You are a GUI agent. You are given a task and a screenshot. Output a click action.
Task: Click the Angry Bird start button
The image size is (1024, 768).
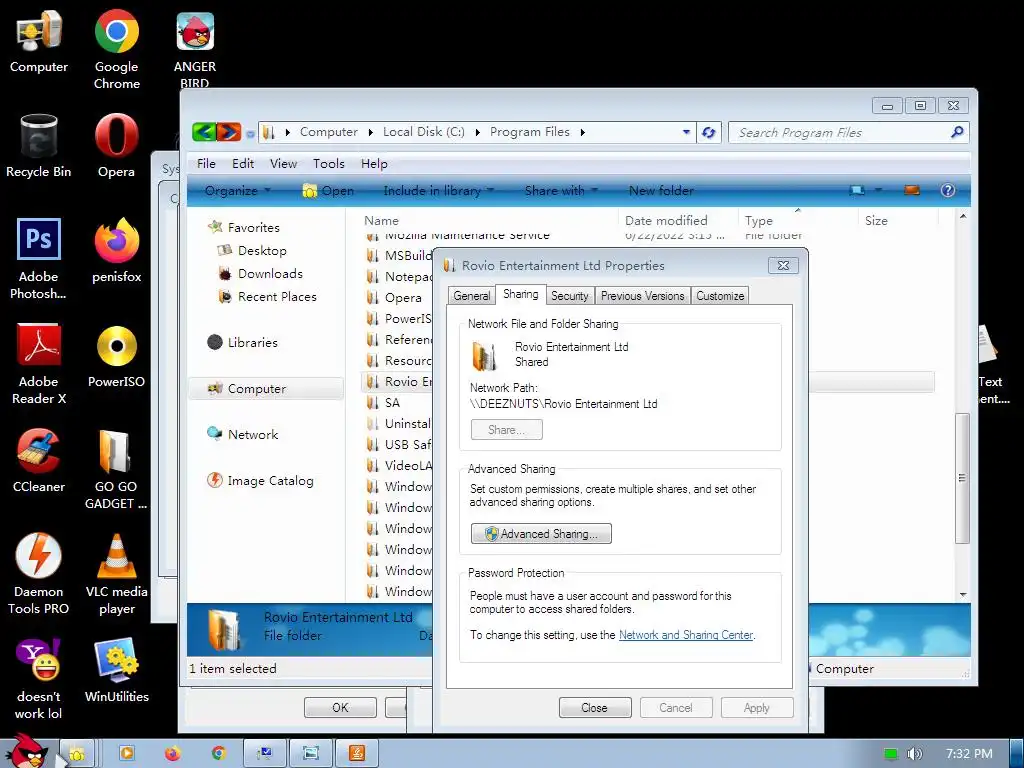(x=27, y=752)
